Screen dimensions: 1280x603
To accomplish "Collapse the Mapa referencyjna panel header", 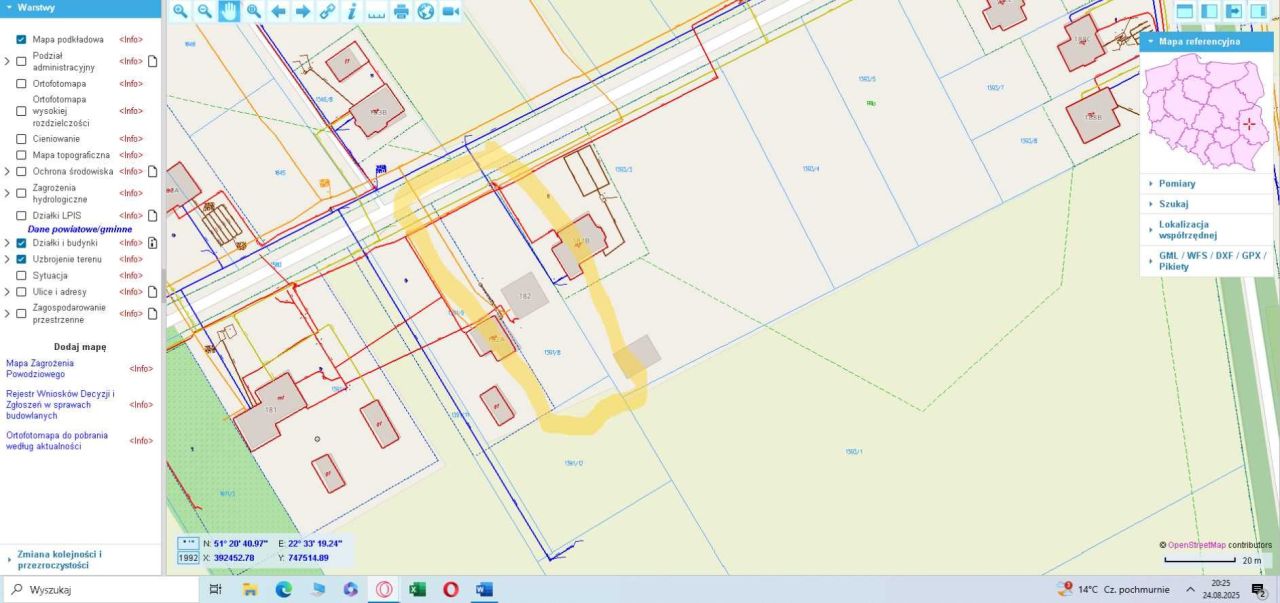I will pos(1207,42).
